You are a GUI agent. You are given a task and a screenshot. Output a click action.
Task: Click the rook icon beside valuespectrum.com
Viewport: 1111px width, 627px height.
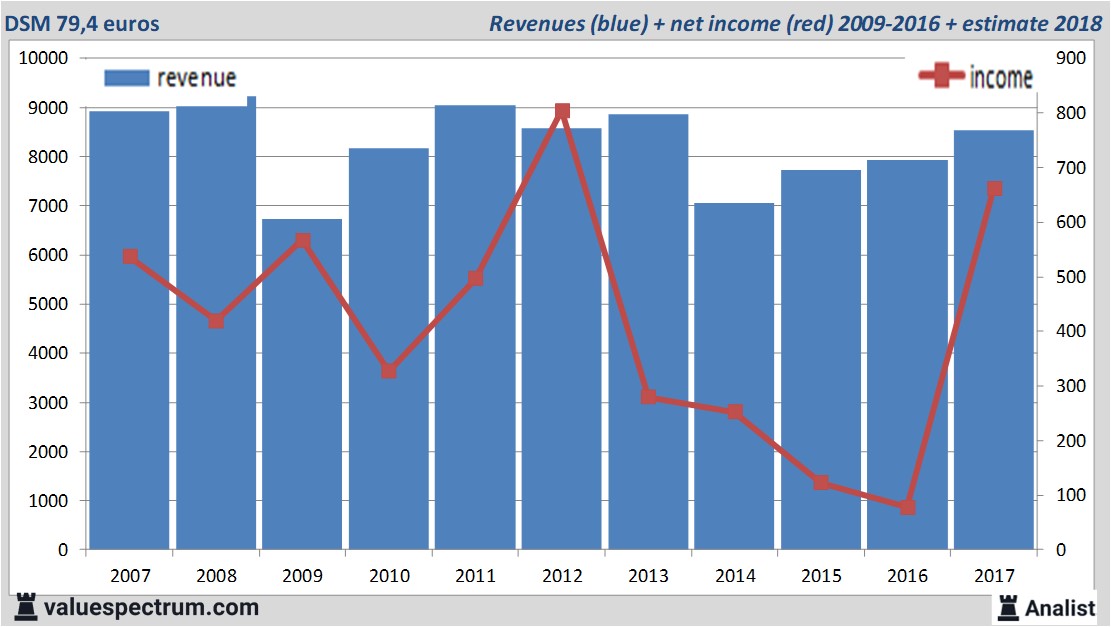click(x=25, y=607)
